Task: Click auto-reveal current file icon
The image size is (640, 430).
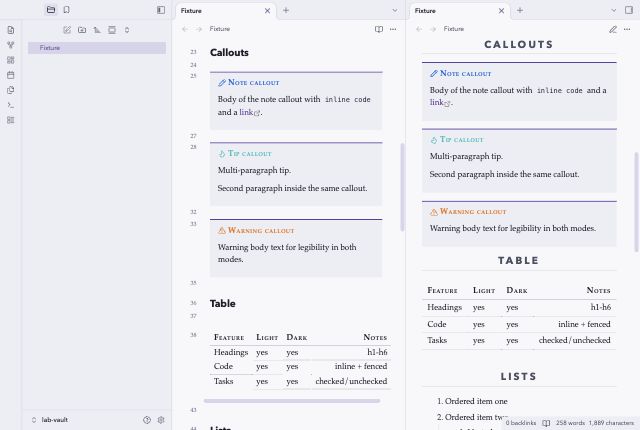Action: (112, 30)
